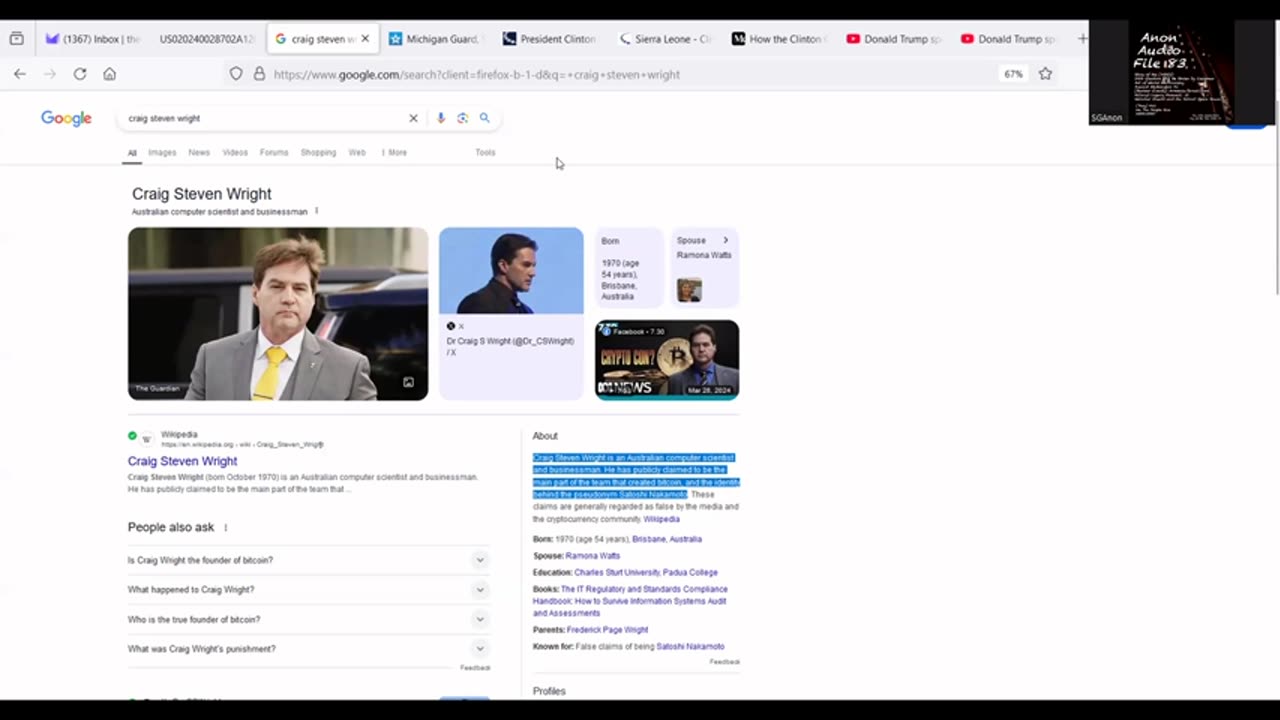
Task: Expand "What was Craig Wright's punishment?"
Action: (x=307, y=649)
